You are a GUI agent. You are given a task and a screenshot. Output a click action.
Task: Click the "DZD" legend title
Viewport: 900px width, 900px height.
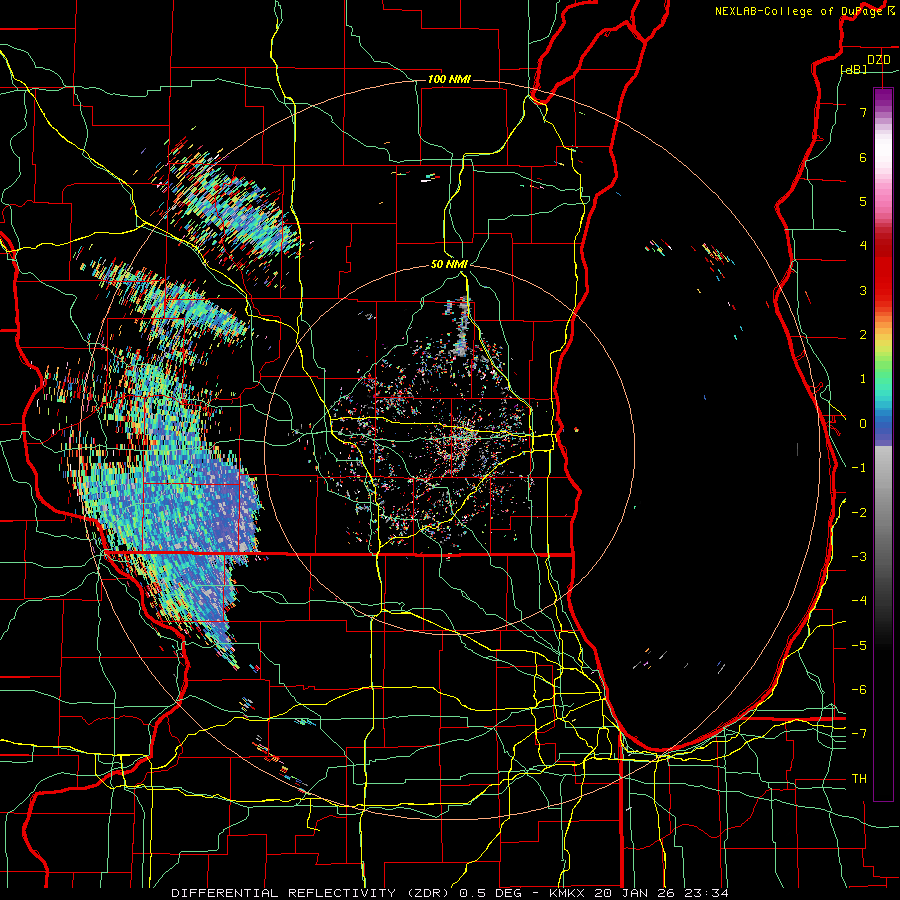878,60
